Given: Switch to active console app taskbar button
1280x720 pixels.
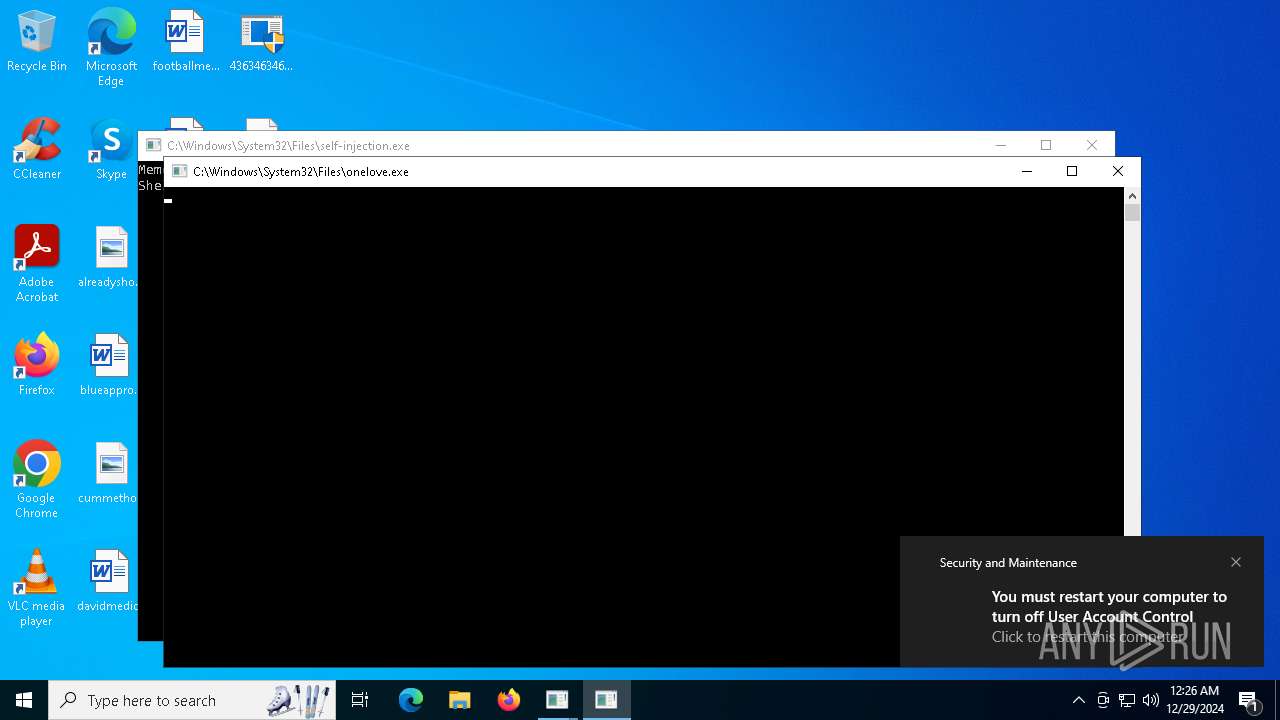Looking at the screenshot, I should pos(606,700).
